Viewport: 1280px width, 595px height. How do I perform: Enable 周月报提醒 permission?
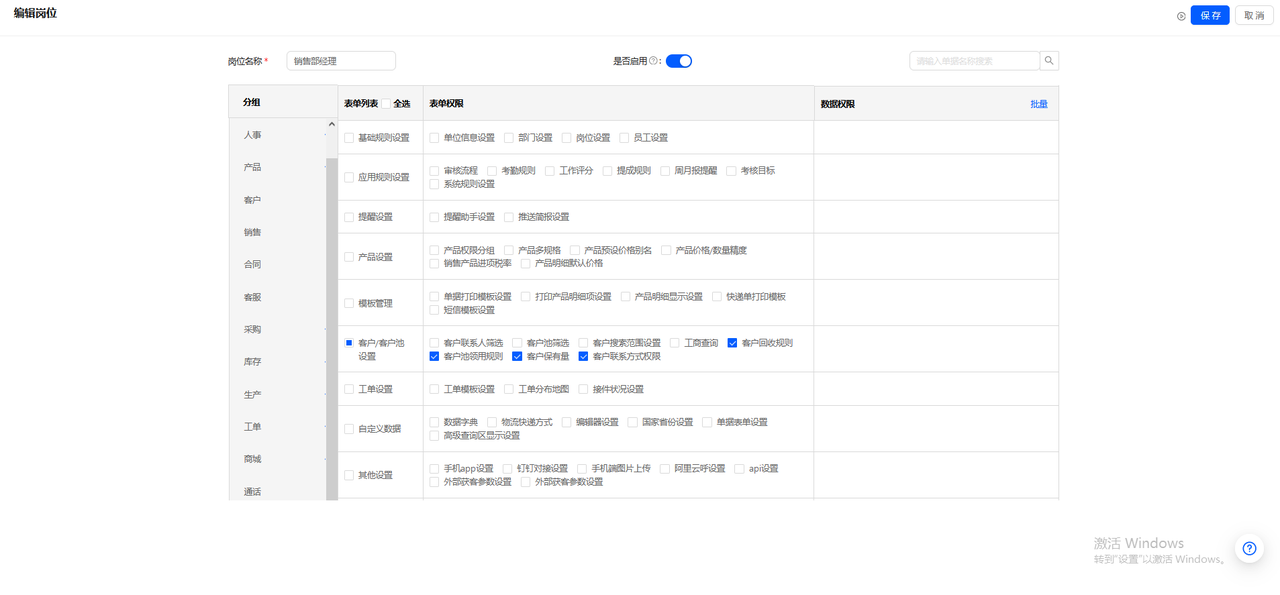pos(665,171)
